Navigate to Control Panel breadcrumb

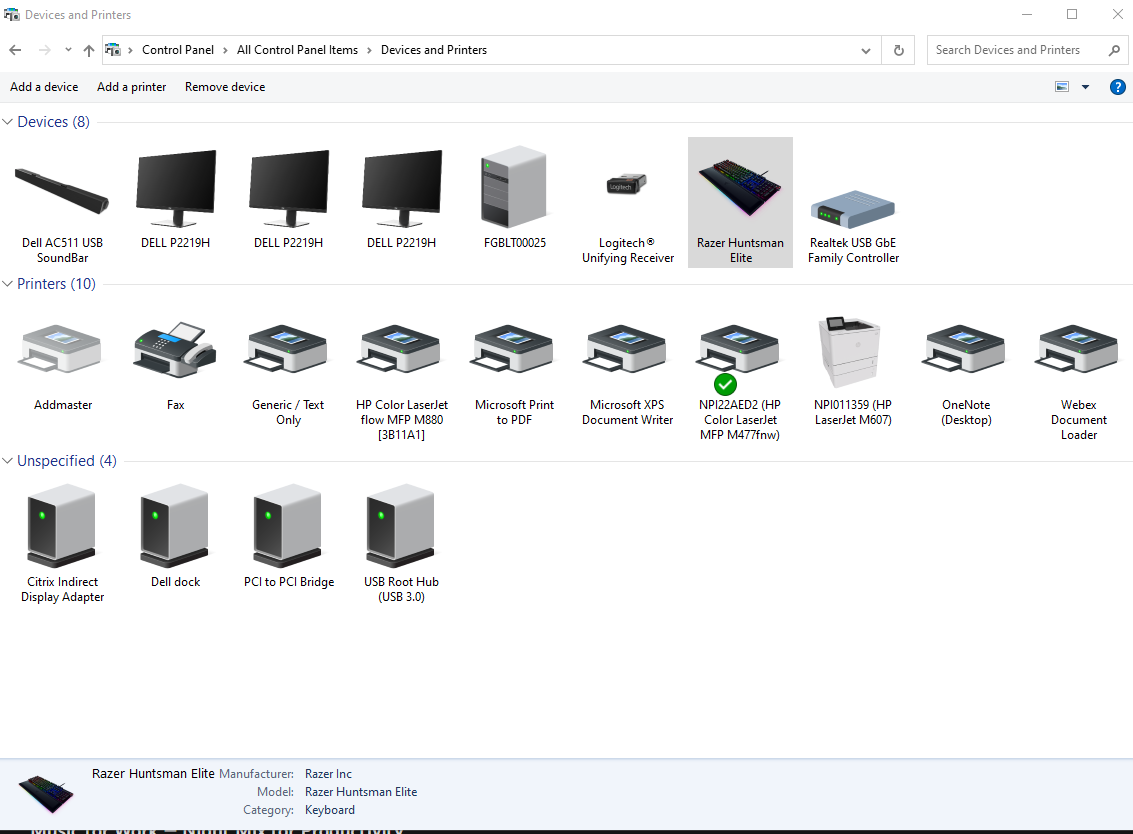[178, 50]
